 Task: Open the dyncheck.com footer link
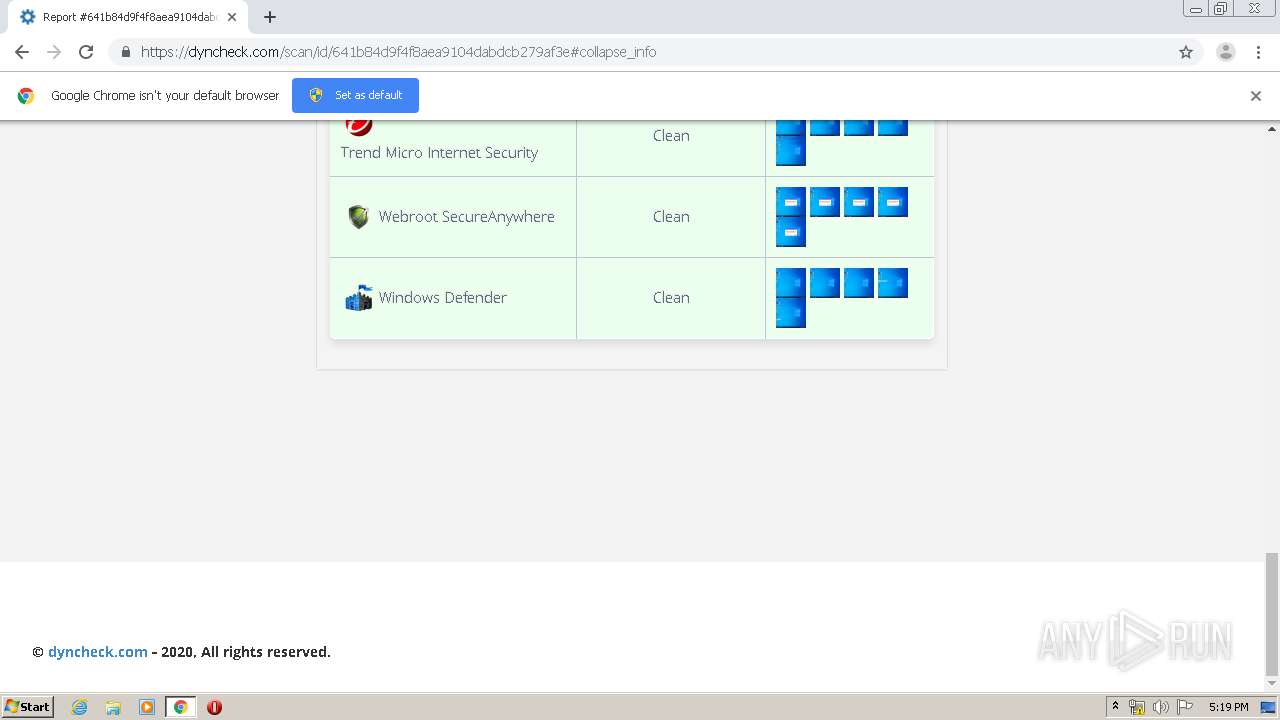pos(98,652)
